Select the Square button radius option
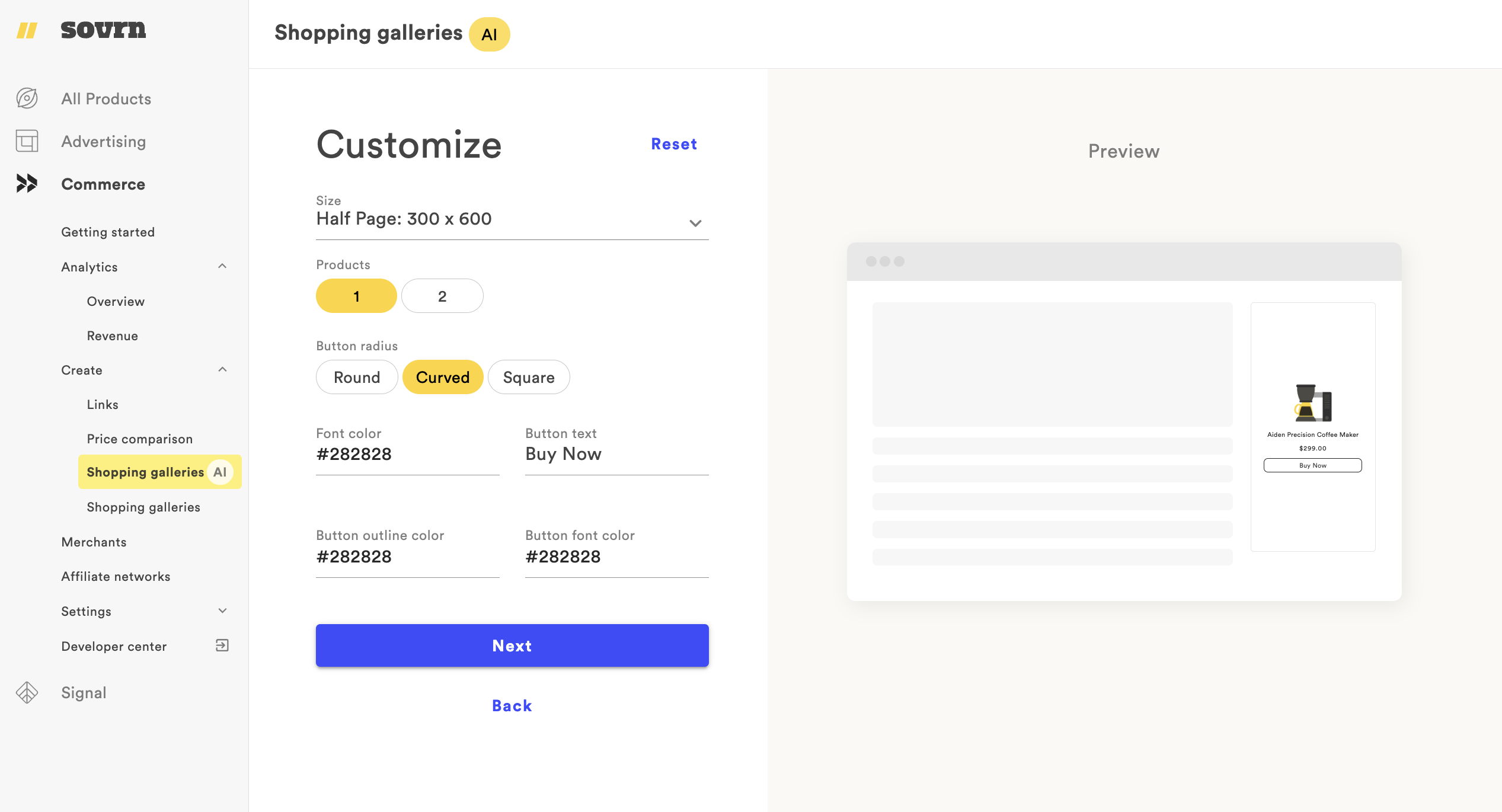Screen dimensions: 1502x812 point(529,377)
